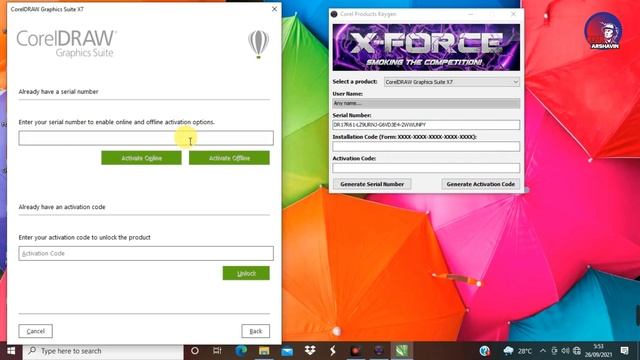This screenshot has height=360, width=640.
Task: Click the User Name field in Keygen window
Action: click(426, 103)
